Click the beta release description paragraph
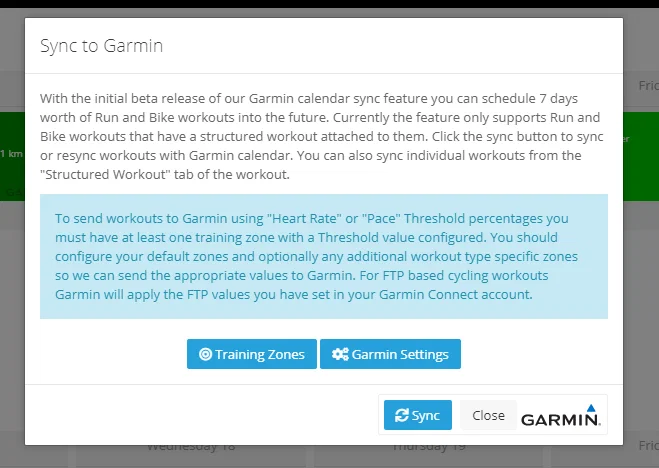The image size is (659, 468). pyautogui.click(x=322, y=136)
